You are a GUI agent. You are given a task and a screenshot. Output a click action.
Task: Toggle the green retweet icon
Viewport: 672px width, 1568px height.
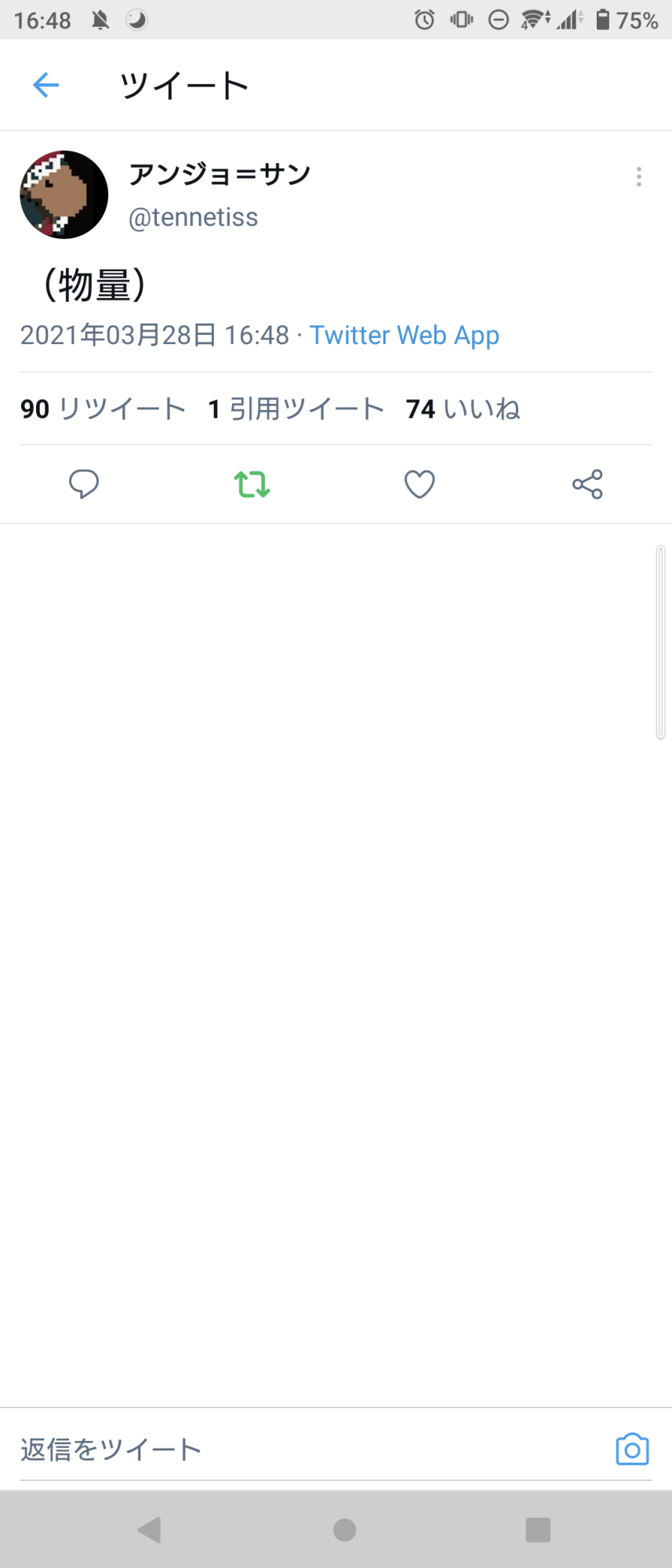point(252,484)
